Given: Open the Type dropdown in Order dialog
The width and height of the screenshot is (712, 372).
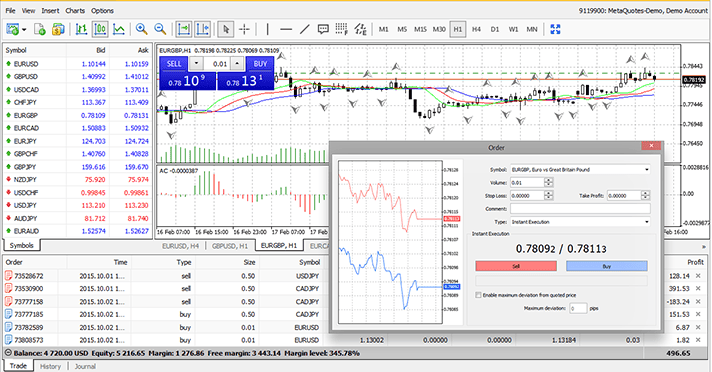Looking at the screenshot, I should [647, 222].
